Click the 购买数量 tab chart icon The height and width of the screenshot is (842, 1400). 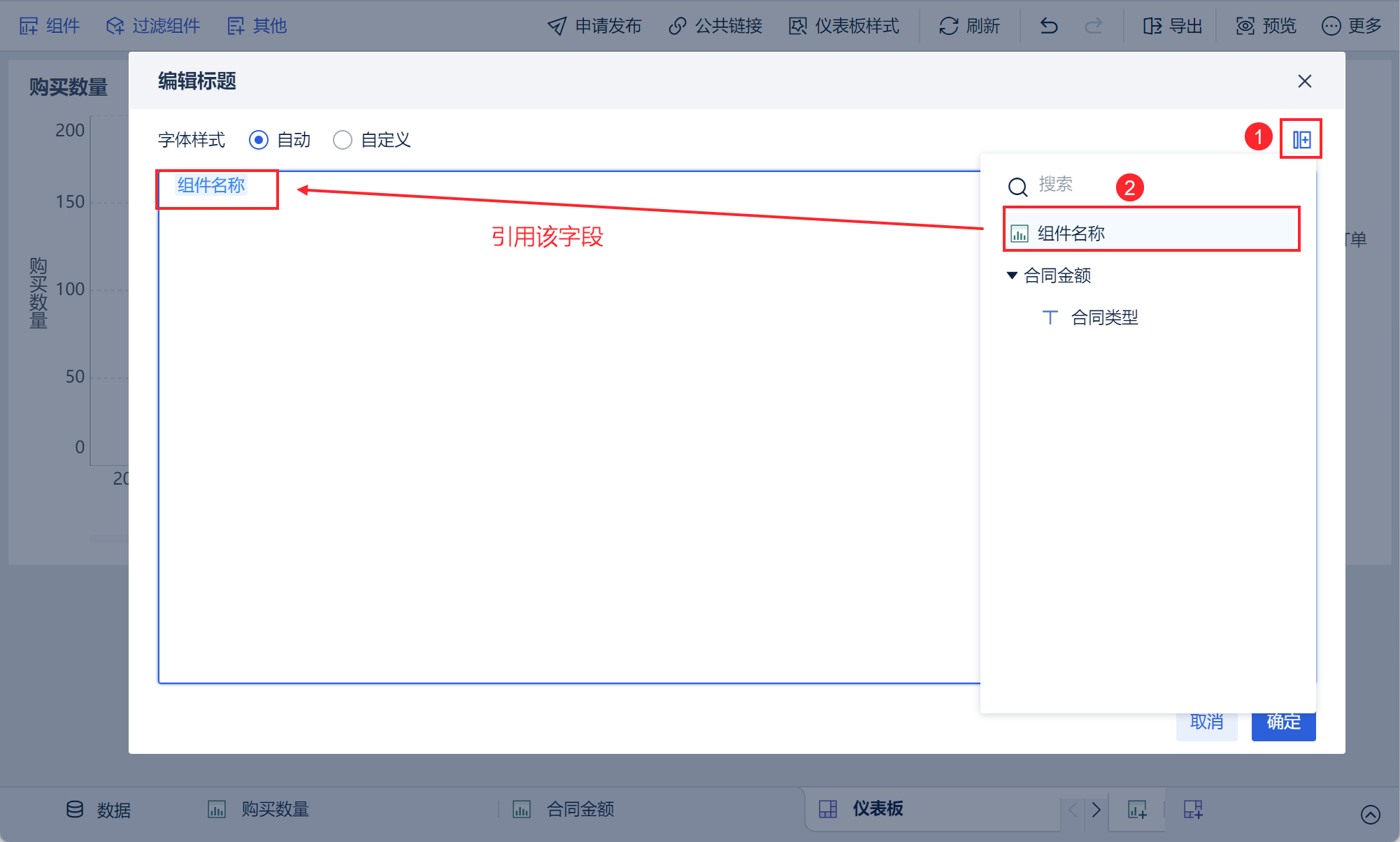pyautogui.click(x=217, y=810)
